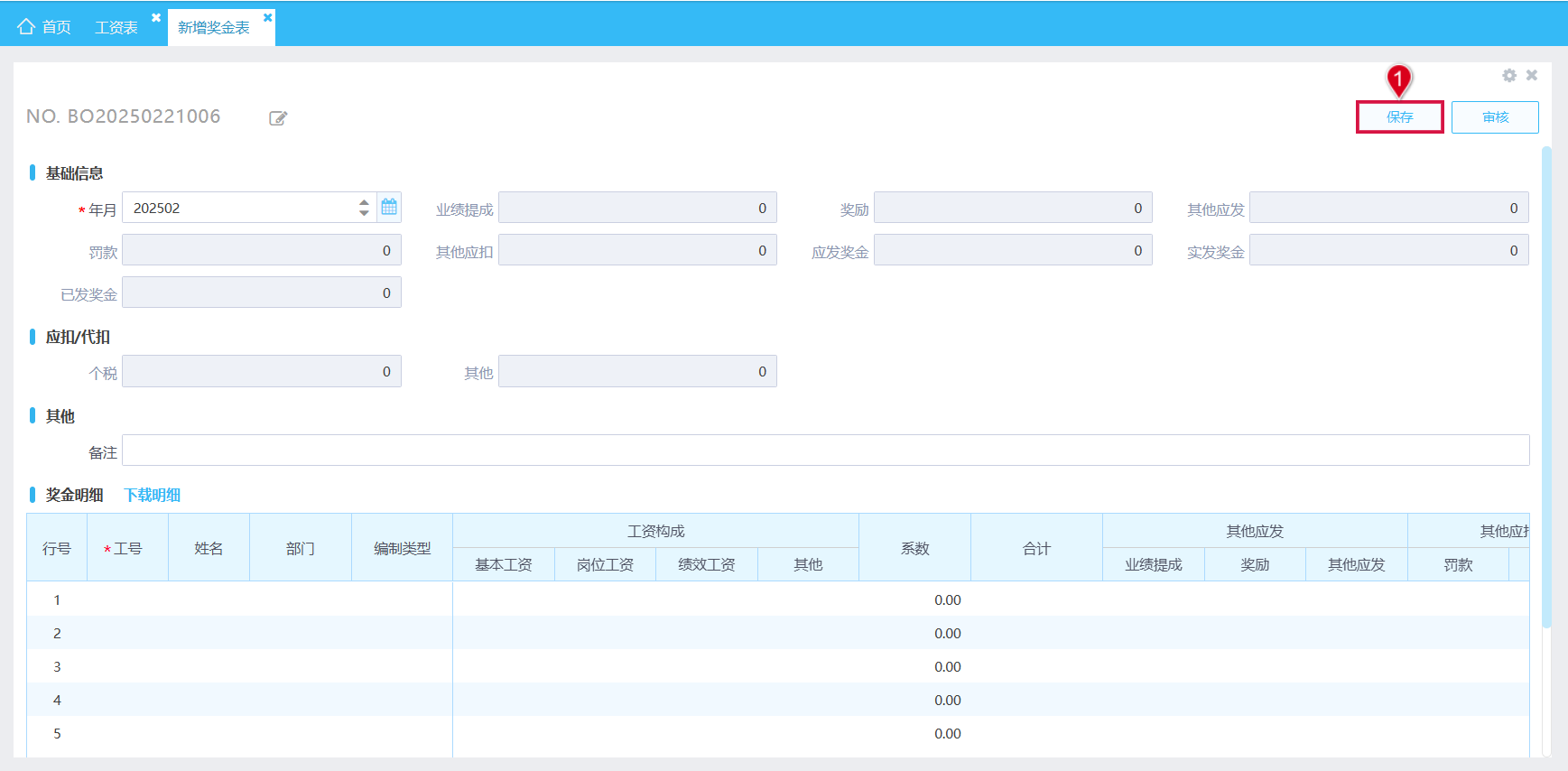Click row 3 in the 奖金明细 table

[778, 666]
